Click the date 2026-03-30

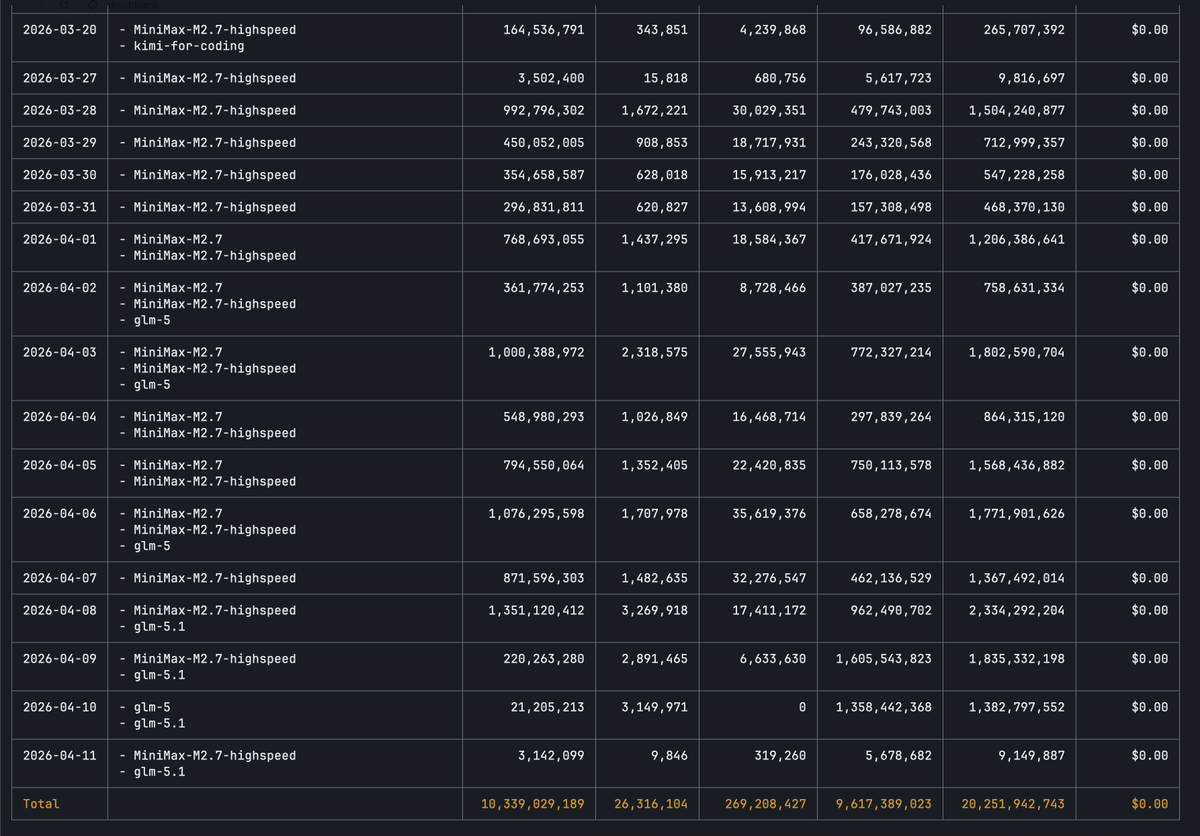coord(60,175)
